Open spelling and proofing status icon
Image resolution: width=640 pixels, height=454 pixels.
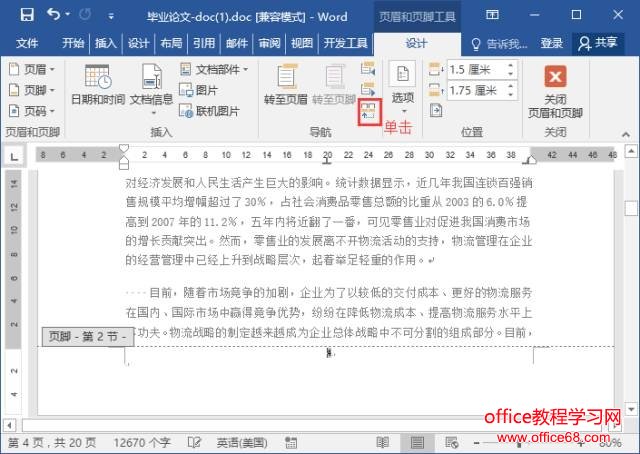194,443
